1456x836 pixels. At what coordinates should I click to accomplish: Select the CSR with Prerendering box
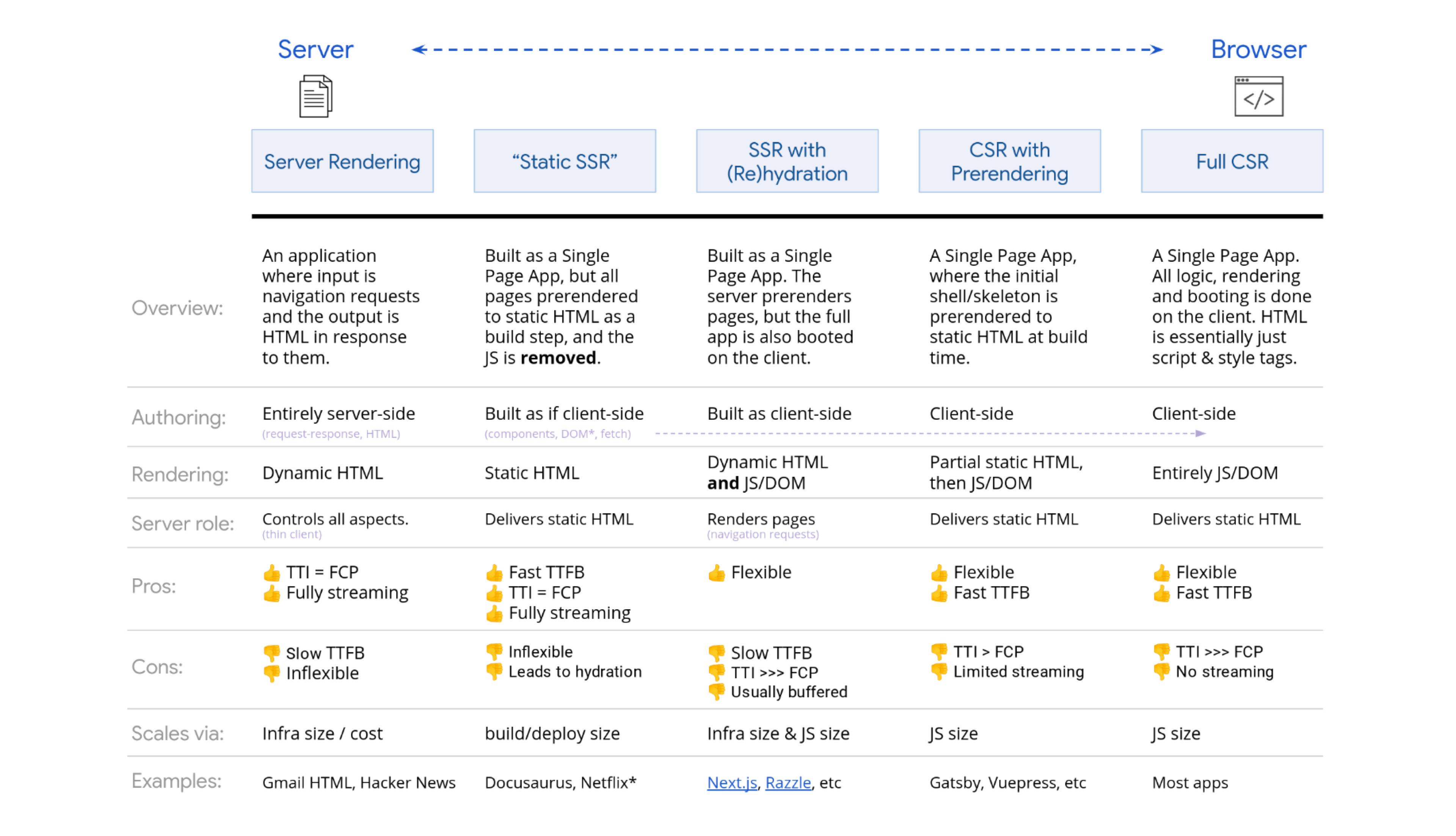point(1009,161)
